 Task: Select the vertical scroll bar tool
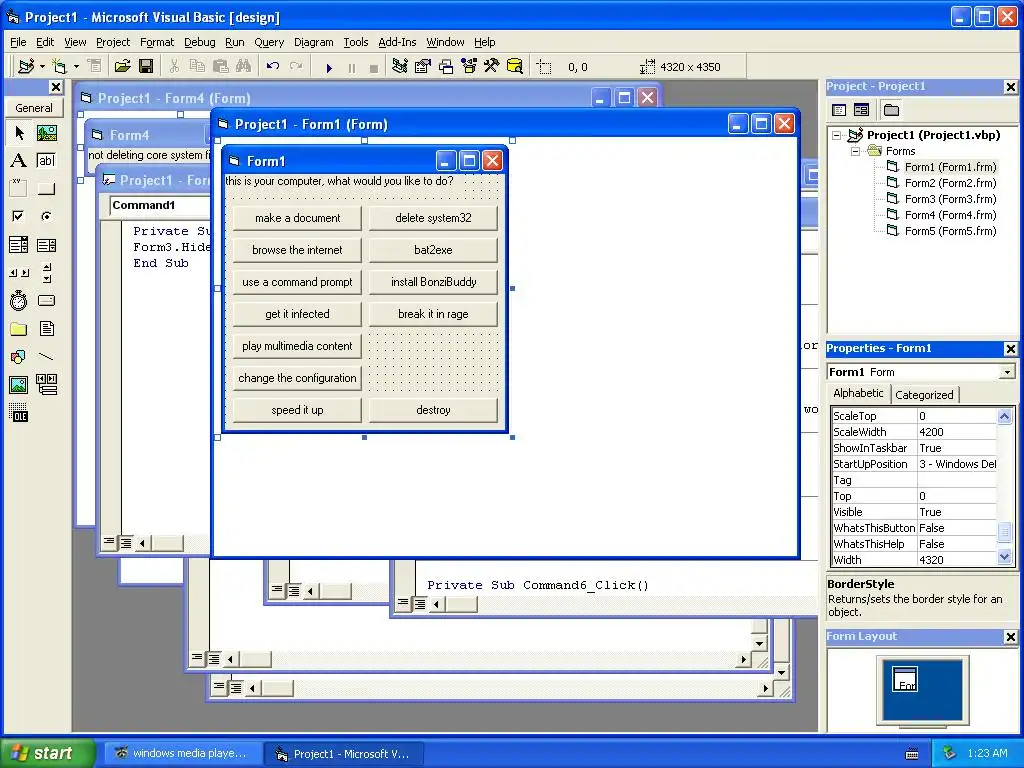[x=46, y=273]
